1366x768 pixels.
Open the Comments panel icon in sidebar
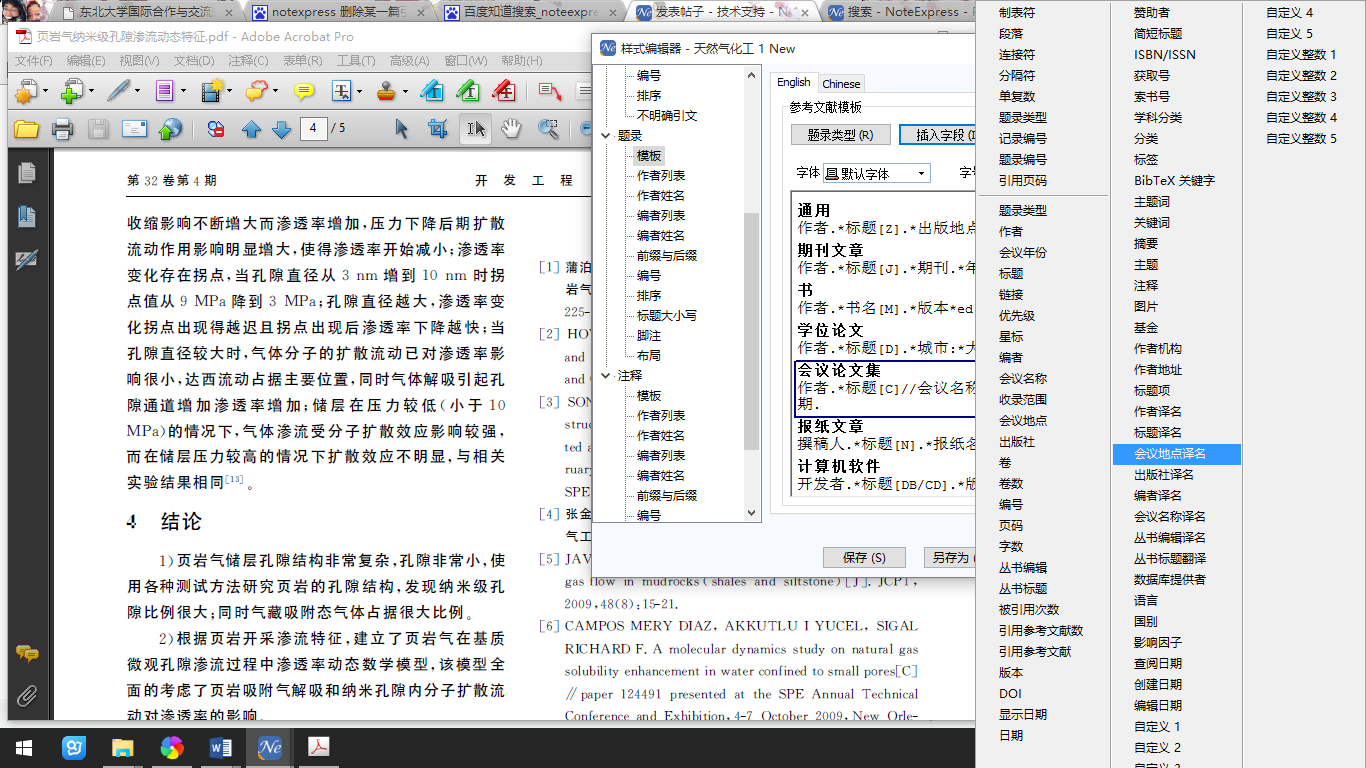pos(27,654)
